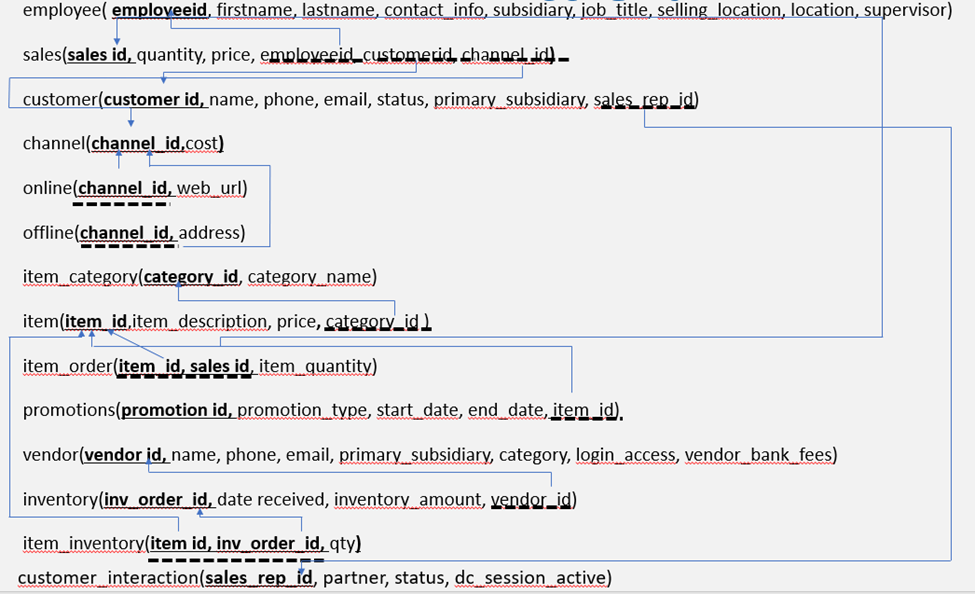The width and height of the screenshot is (975, 594).
Task: Click 'partner,' in customer_interaction relation
Action: pos(356,578)
